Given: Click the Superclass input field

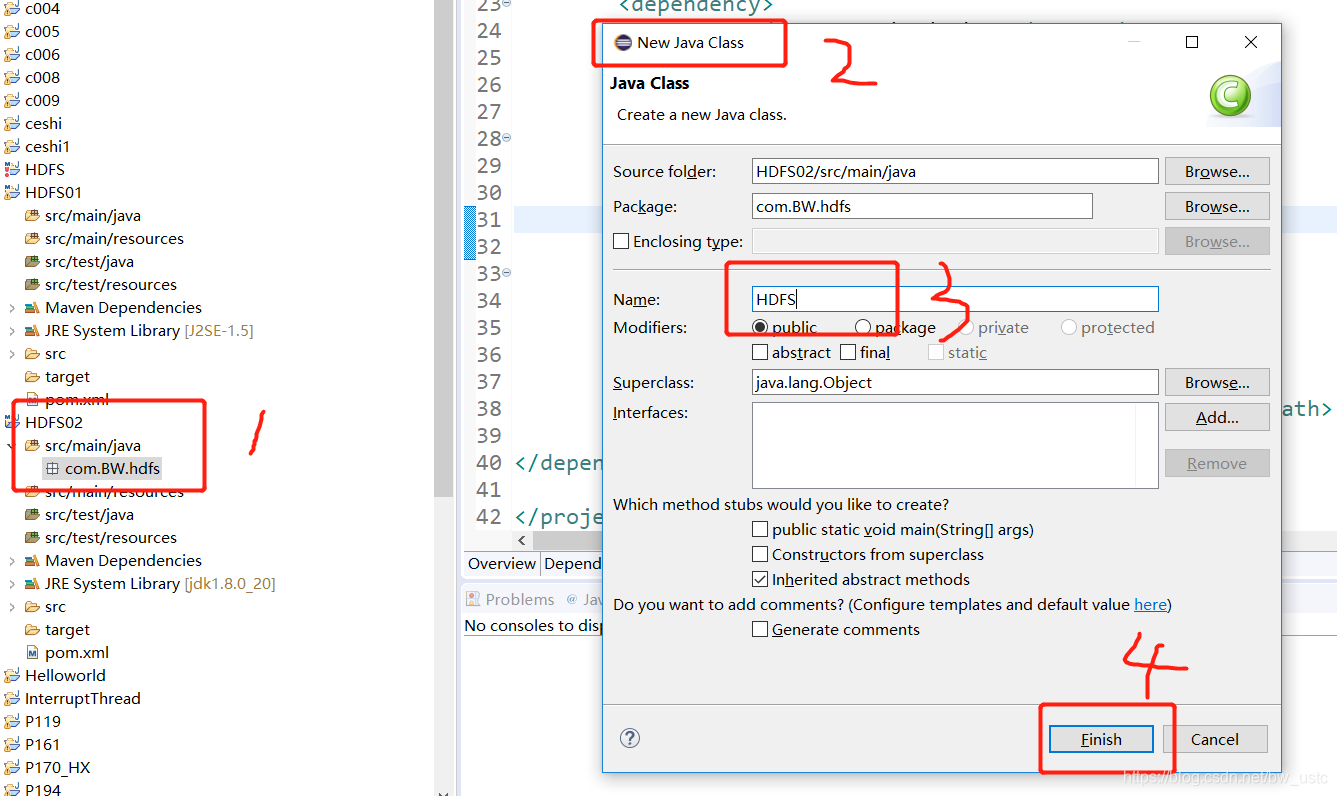Looking at the screenshot, I should pyautogui.click(x=955, y=382).
